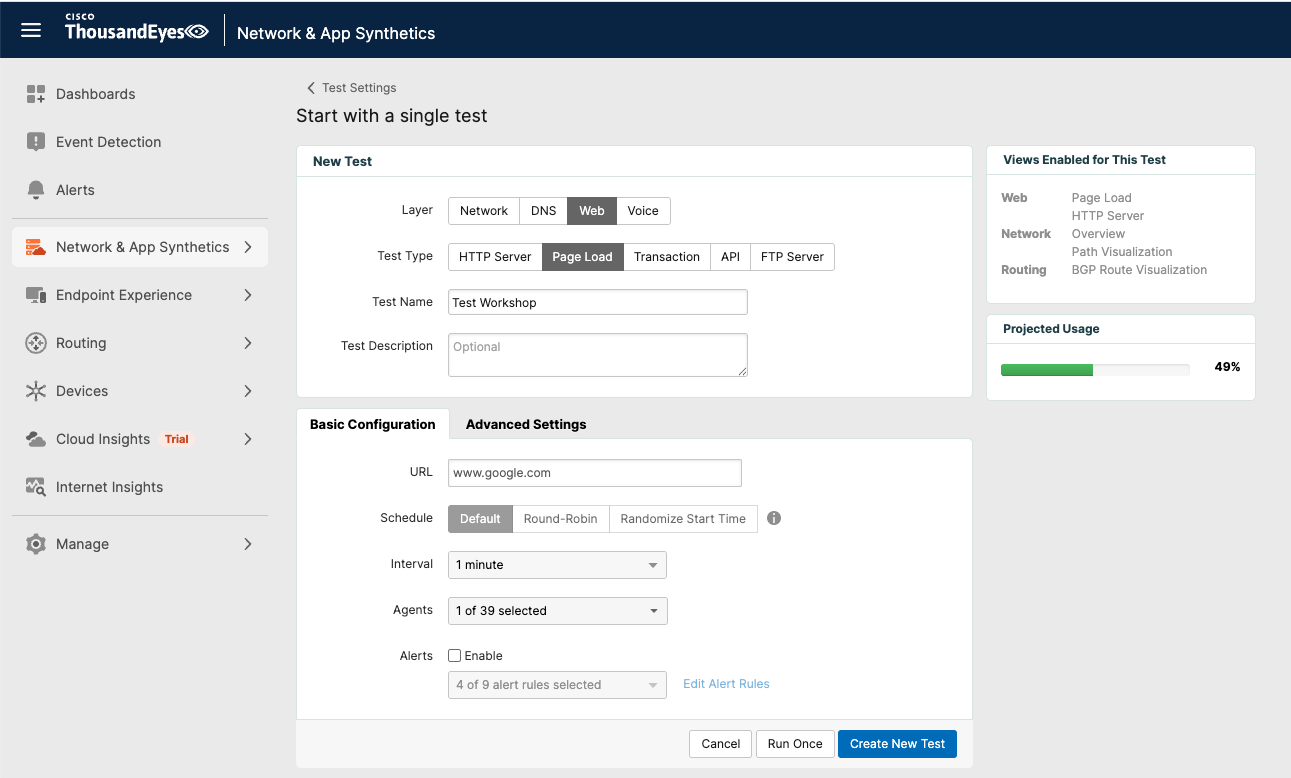The height and width of the screenshot is (778, 1291).
Task: Click the Endpoint Experience monitor icon
Action: point(36,295)
